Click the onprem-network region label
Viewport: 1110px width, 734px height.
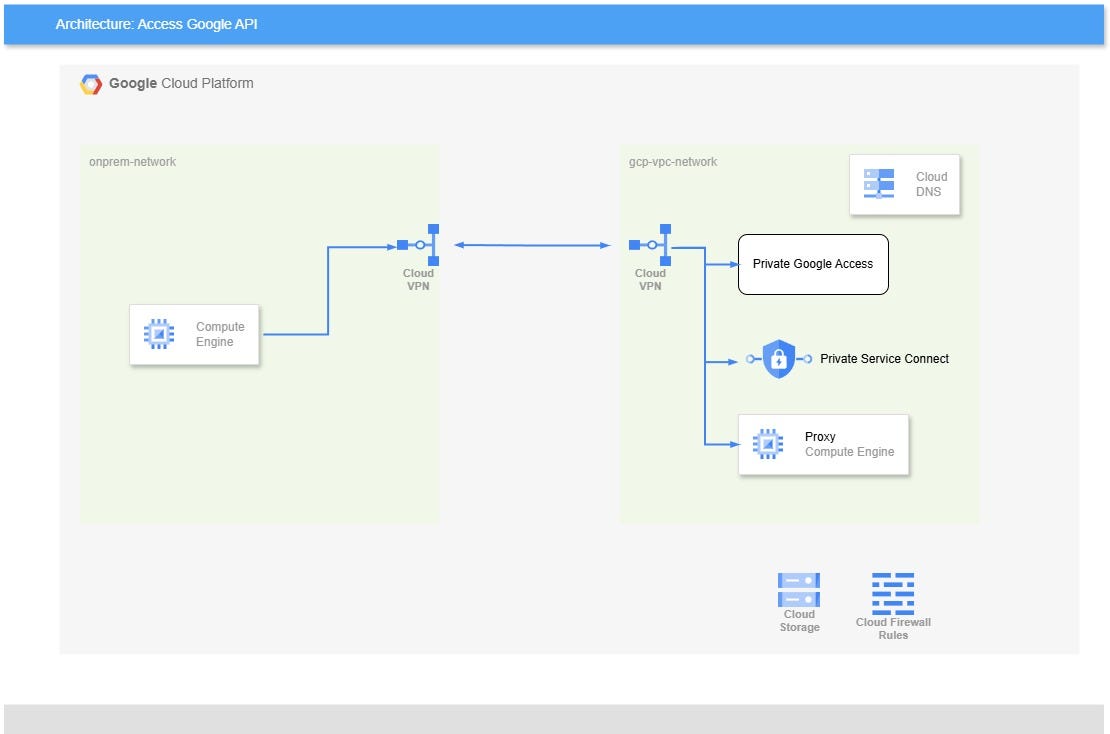pos(131,161)
